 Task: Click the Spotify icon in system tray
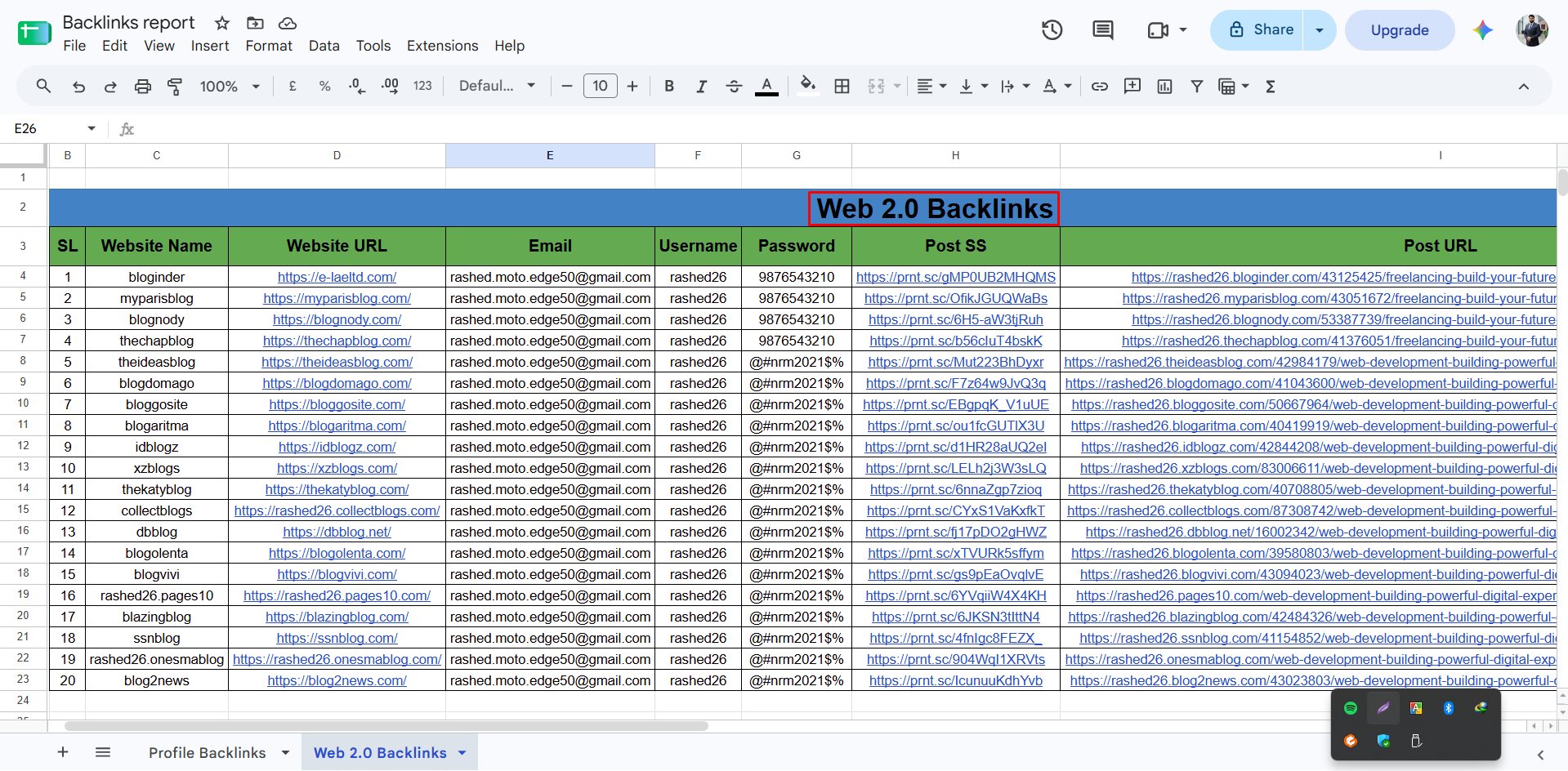click(1351, 708)
